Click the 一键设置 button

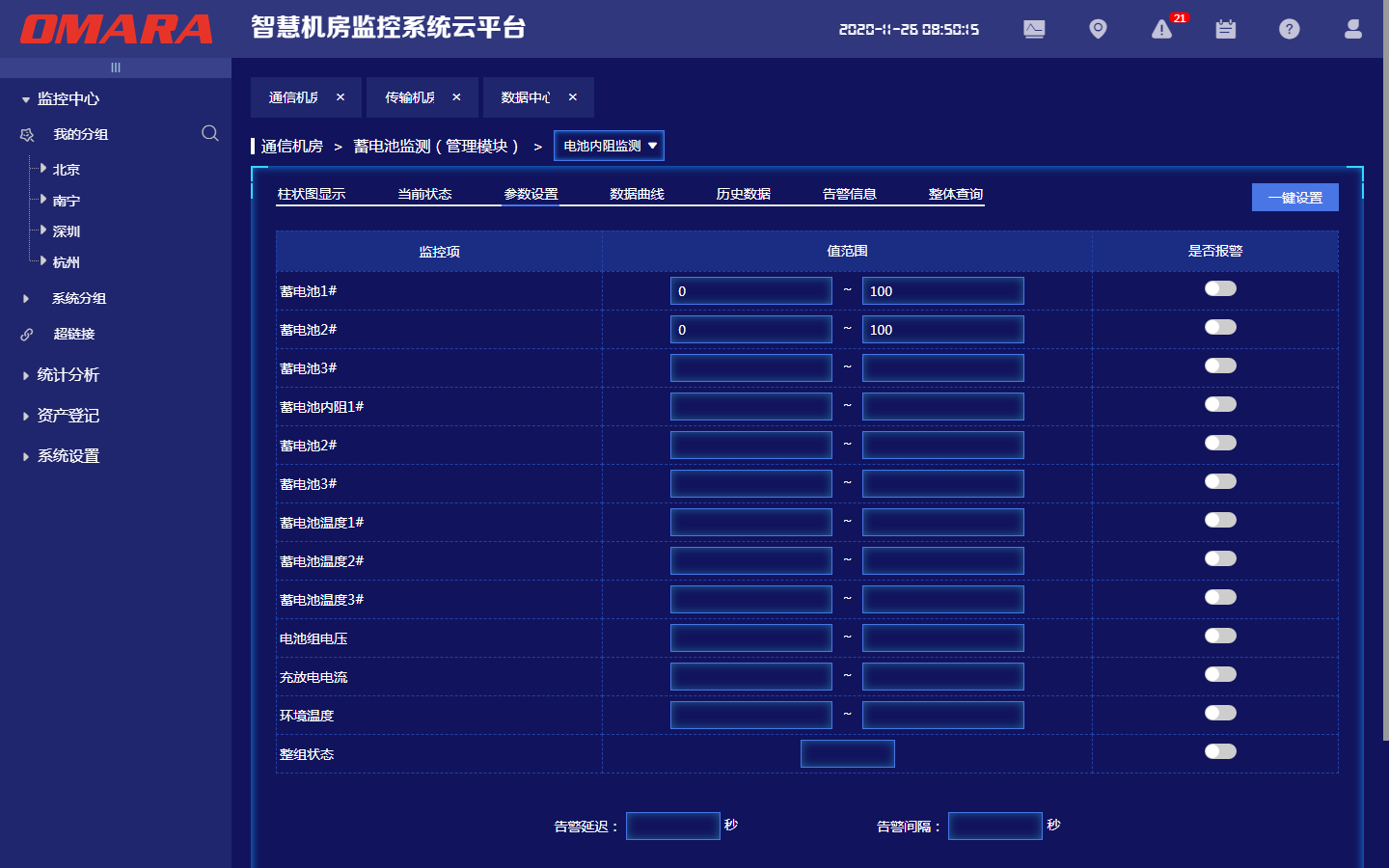1295,197
